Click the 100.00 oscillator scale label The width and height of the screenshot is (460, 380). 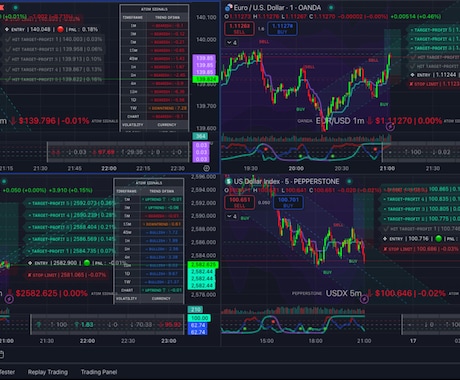click(199, 318)
